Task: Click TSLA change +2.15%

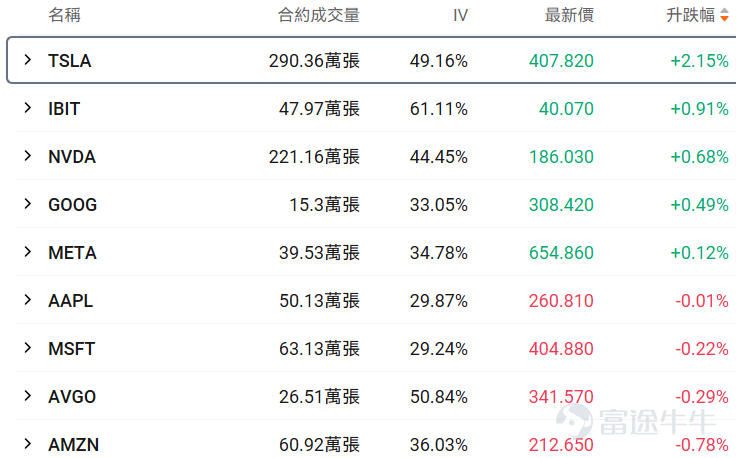Action: tap(699, 61)
